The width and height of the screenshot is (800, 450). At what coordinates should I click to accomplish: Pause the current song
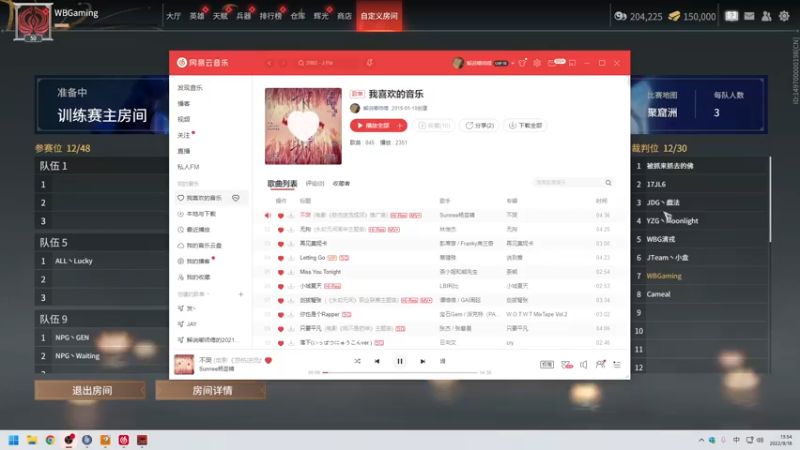click(400, 361)
